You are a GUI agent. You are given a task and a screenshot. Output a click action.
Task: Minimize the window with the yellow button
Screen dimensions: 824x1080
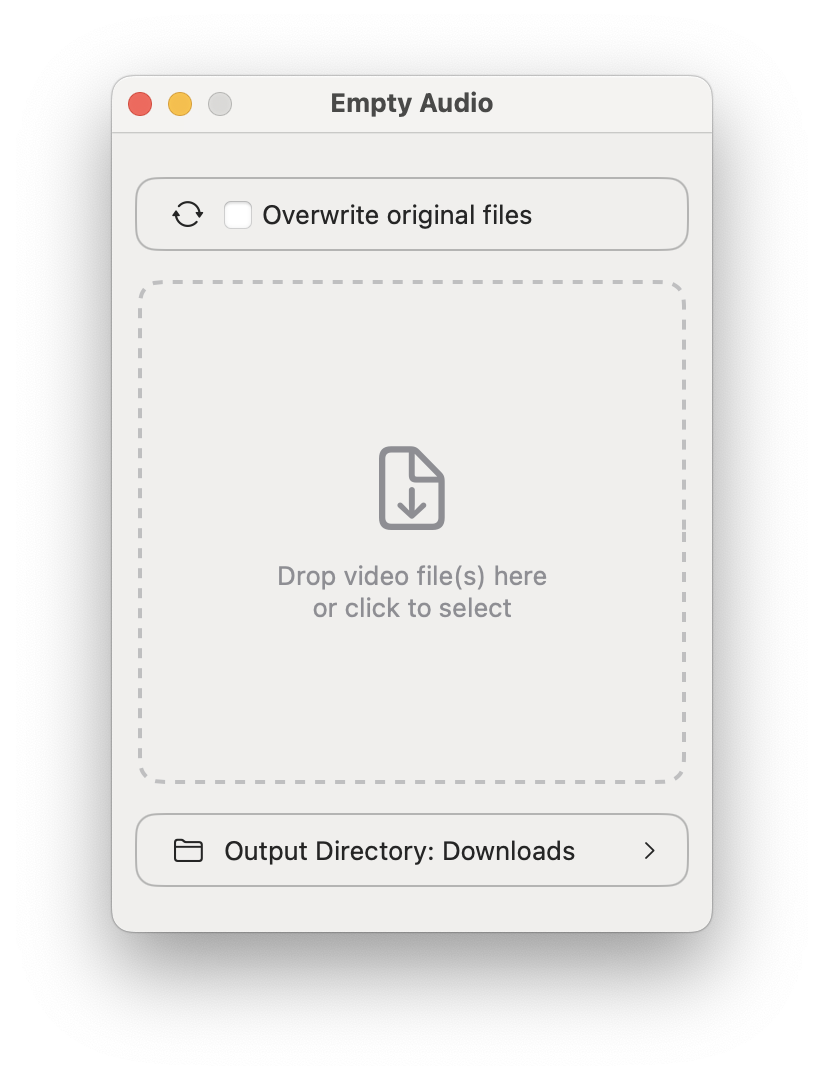pos(180,104)
